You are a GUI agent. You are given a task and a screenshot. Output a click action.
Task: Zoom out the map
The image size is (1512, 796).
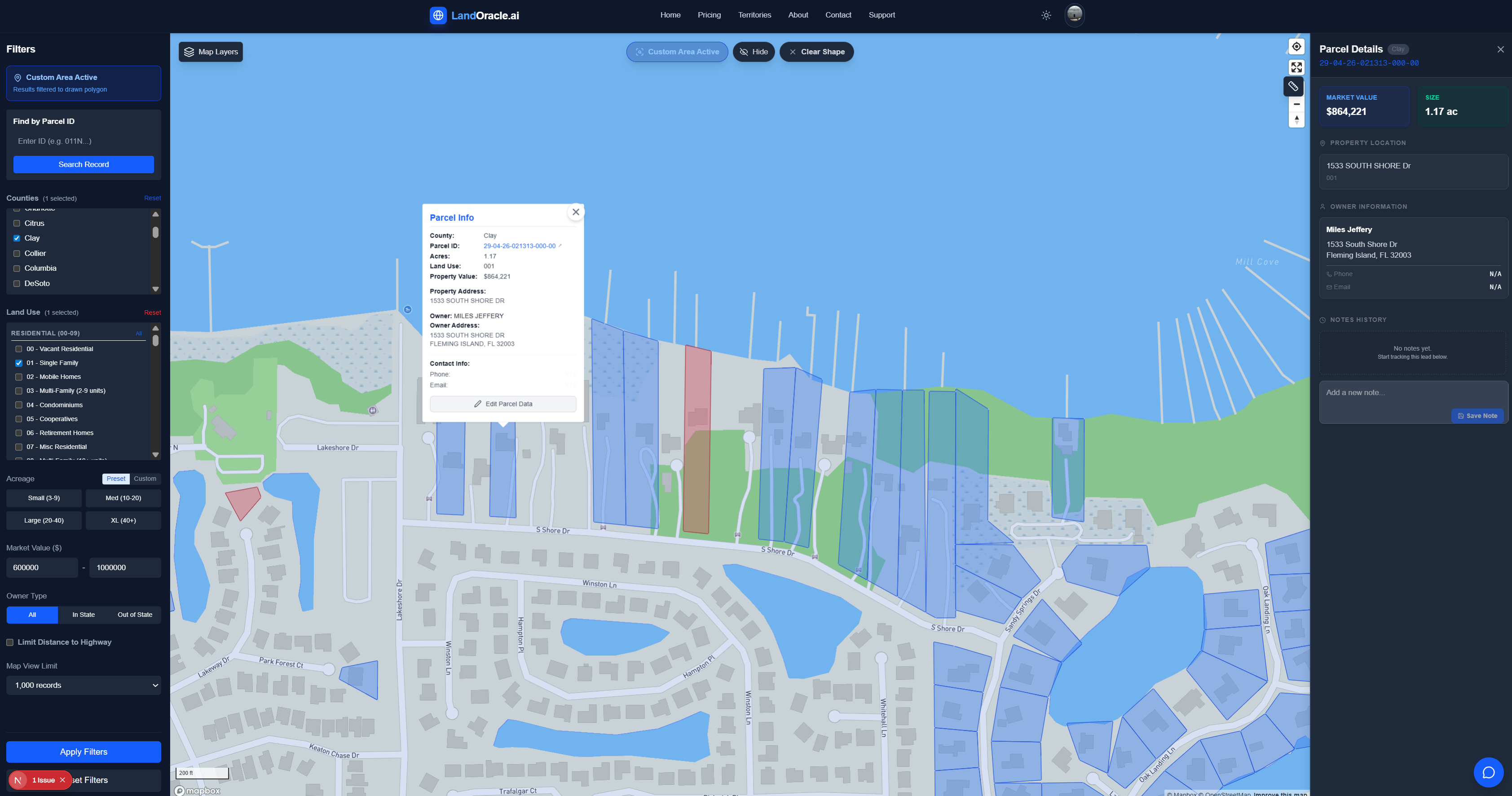[x=1296, y=104]
